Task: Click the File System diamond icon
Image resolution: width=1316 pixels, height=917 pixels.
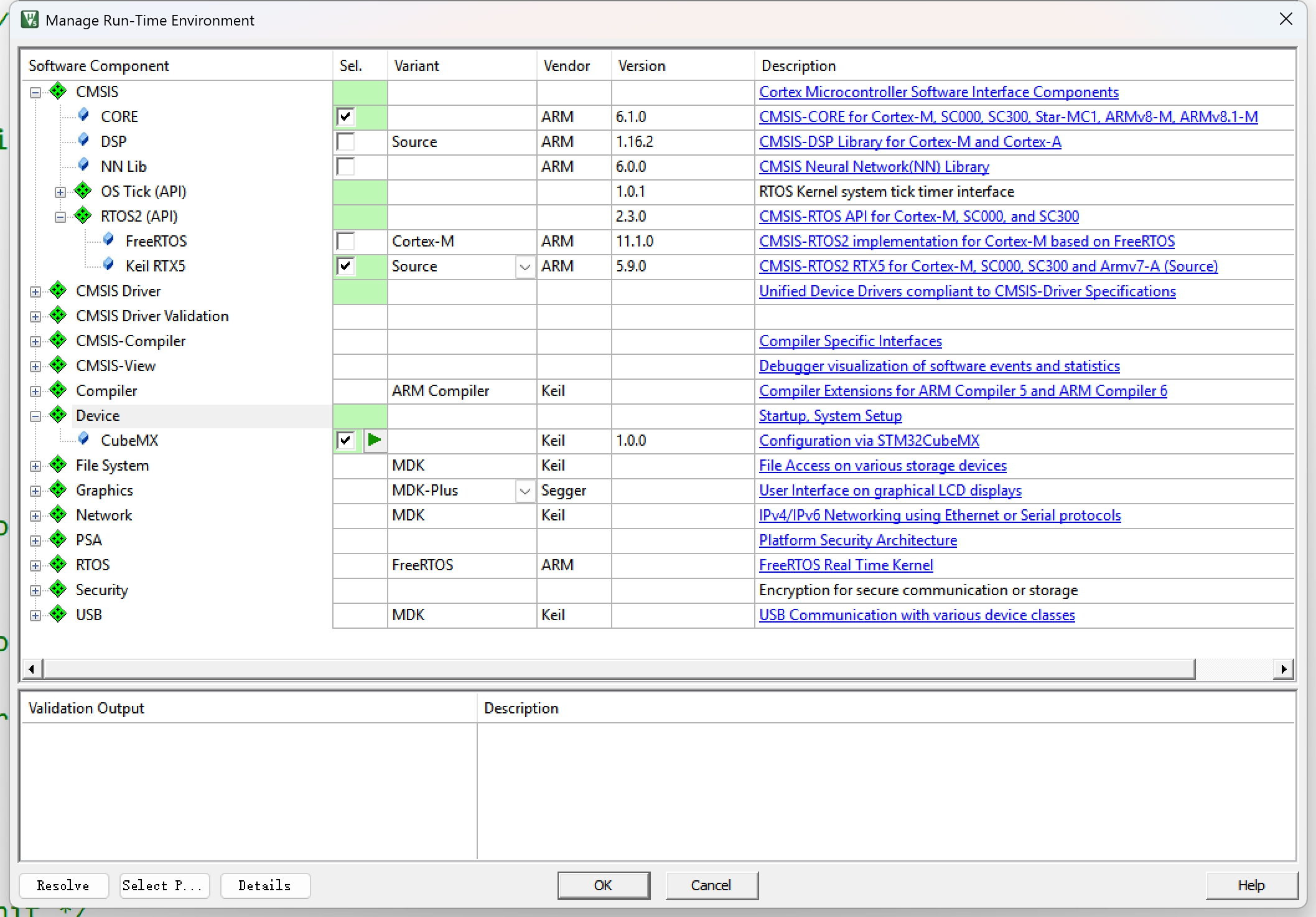Action: (x=58, y=465)
